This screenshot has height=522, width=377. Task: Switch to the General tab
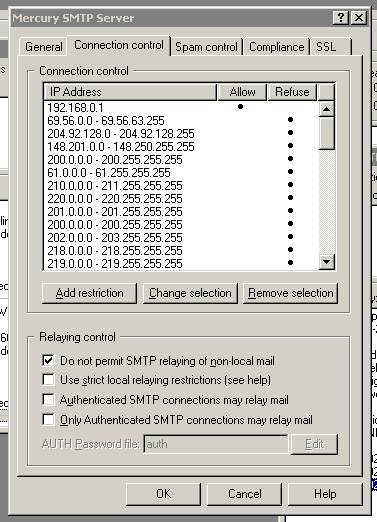pos(44,47)
